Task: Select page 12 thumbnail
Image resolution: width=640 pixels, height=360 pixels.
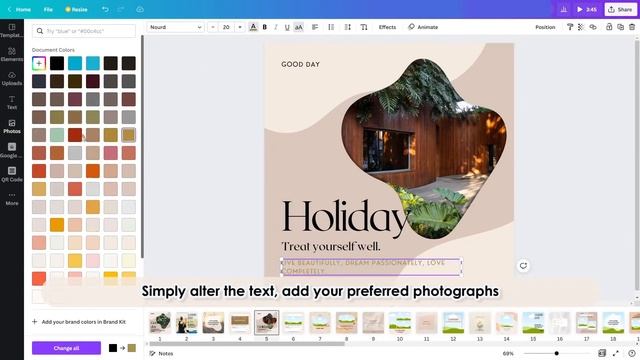Action: pyautogui.click(x=453, y=322)
